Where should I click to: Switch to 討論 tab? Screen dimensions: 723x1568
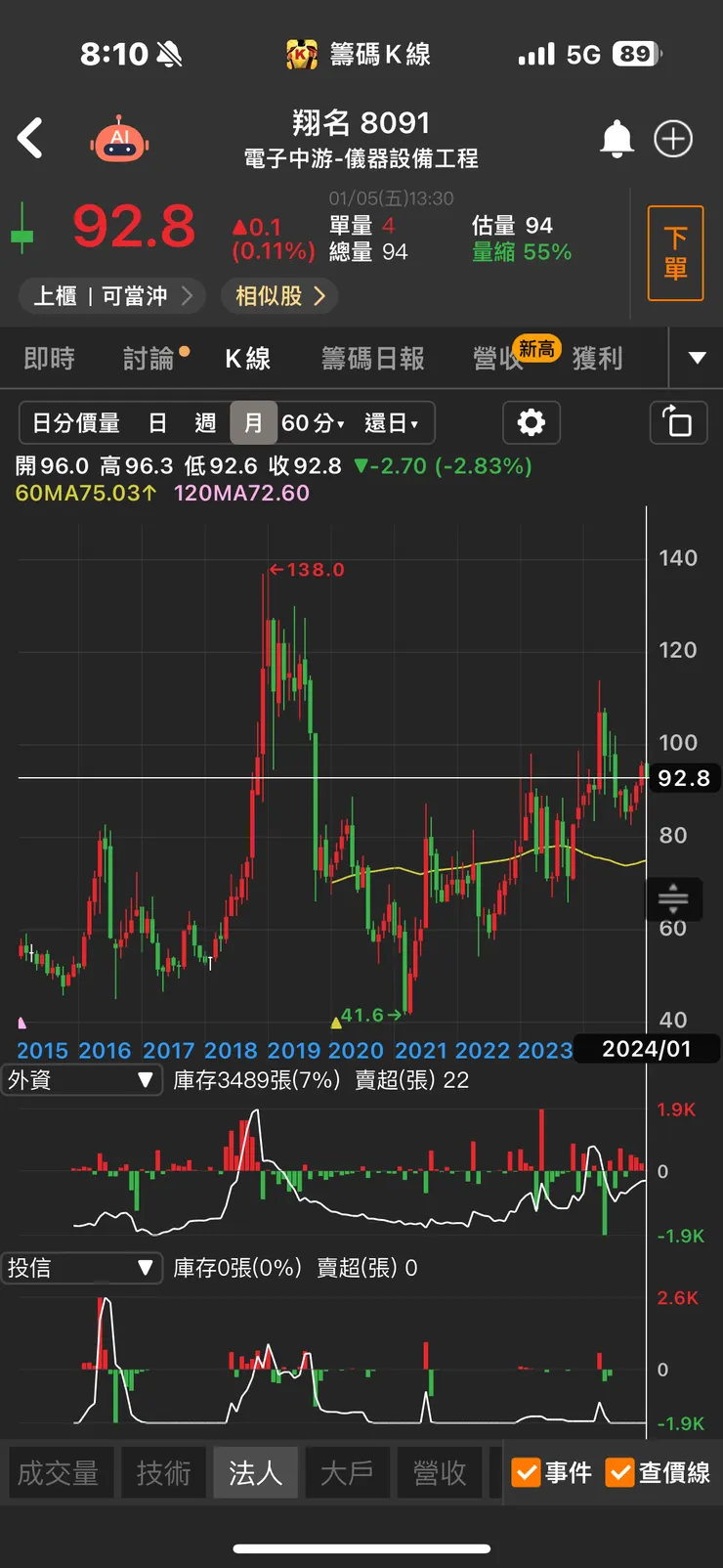point(149,359)
